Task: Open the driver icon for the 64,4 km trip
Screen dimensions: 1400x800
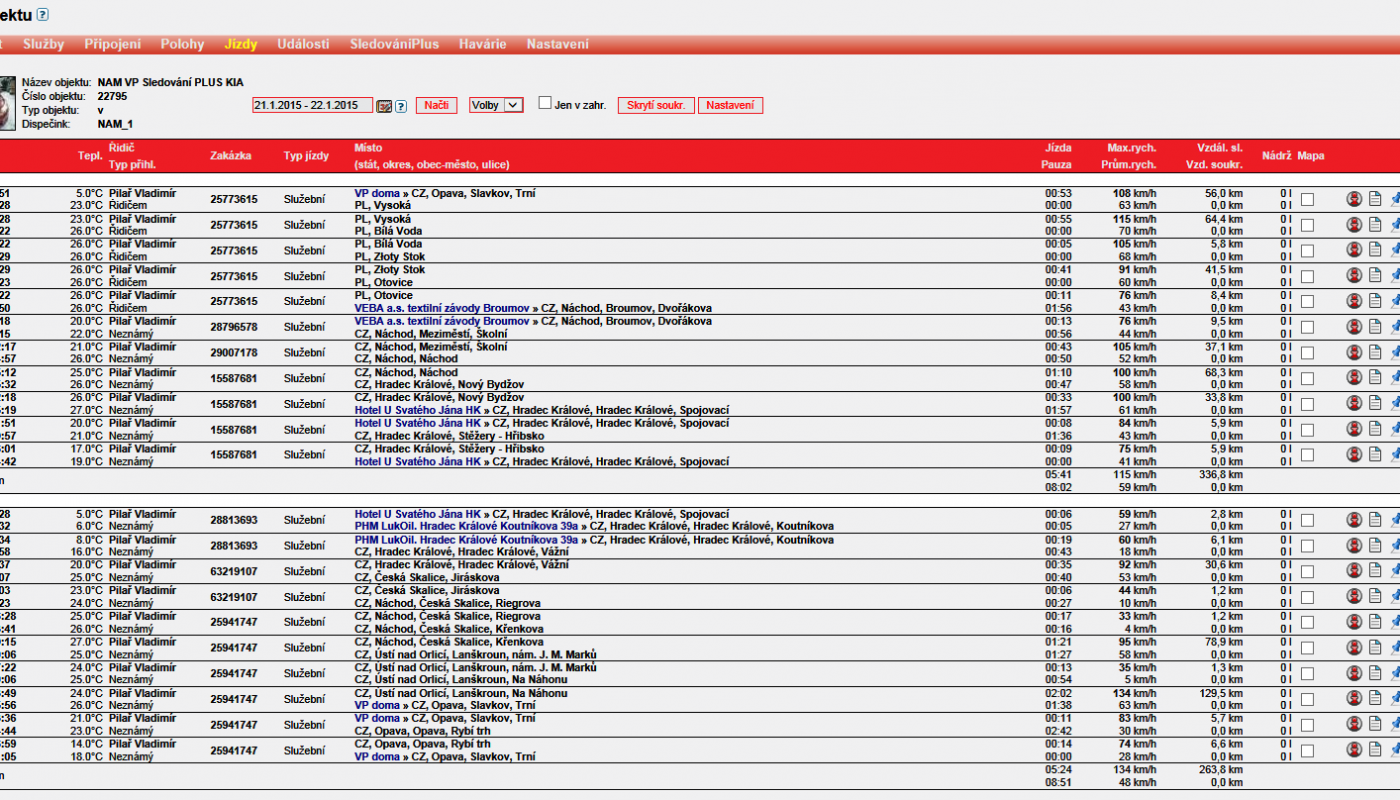Action: [1354, 224]
